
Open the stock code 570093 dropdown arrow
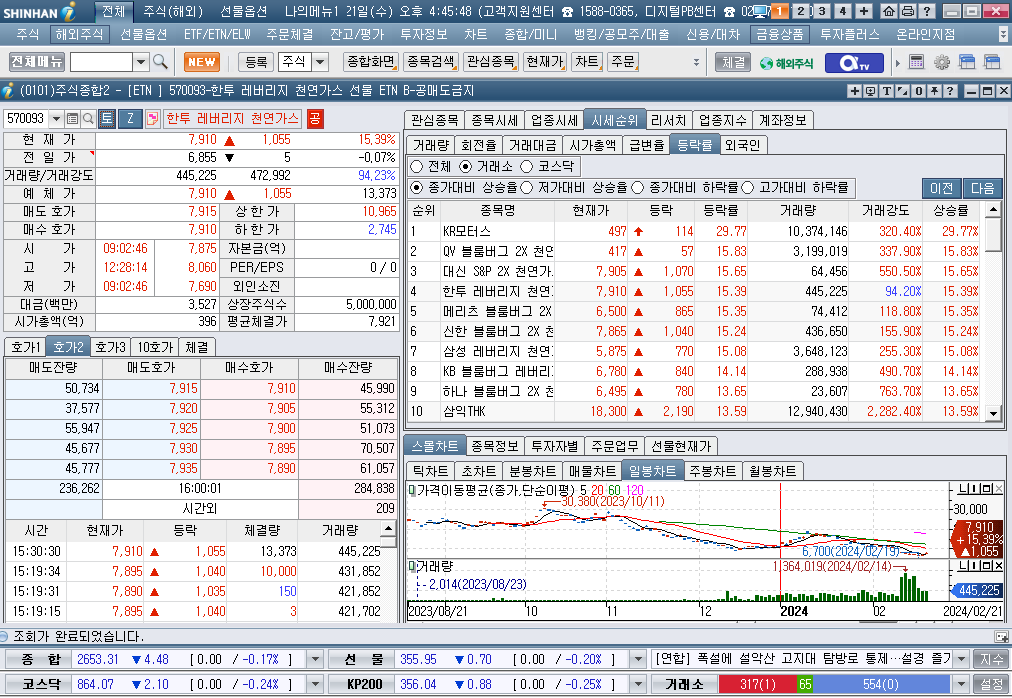click(x=56, y=119)
